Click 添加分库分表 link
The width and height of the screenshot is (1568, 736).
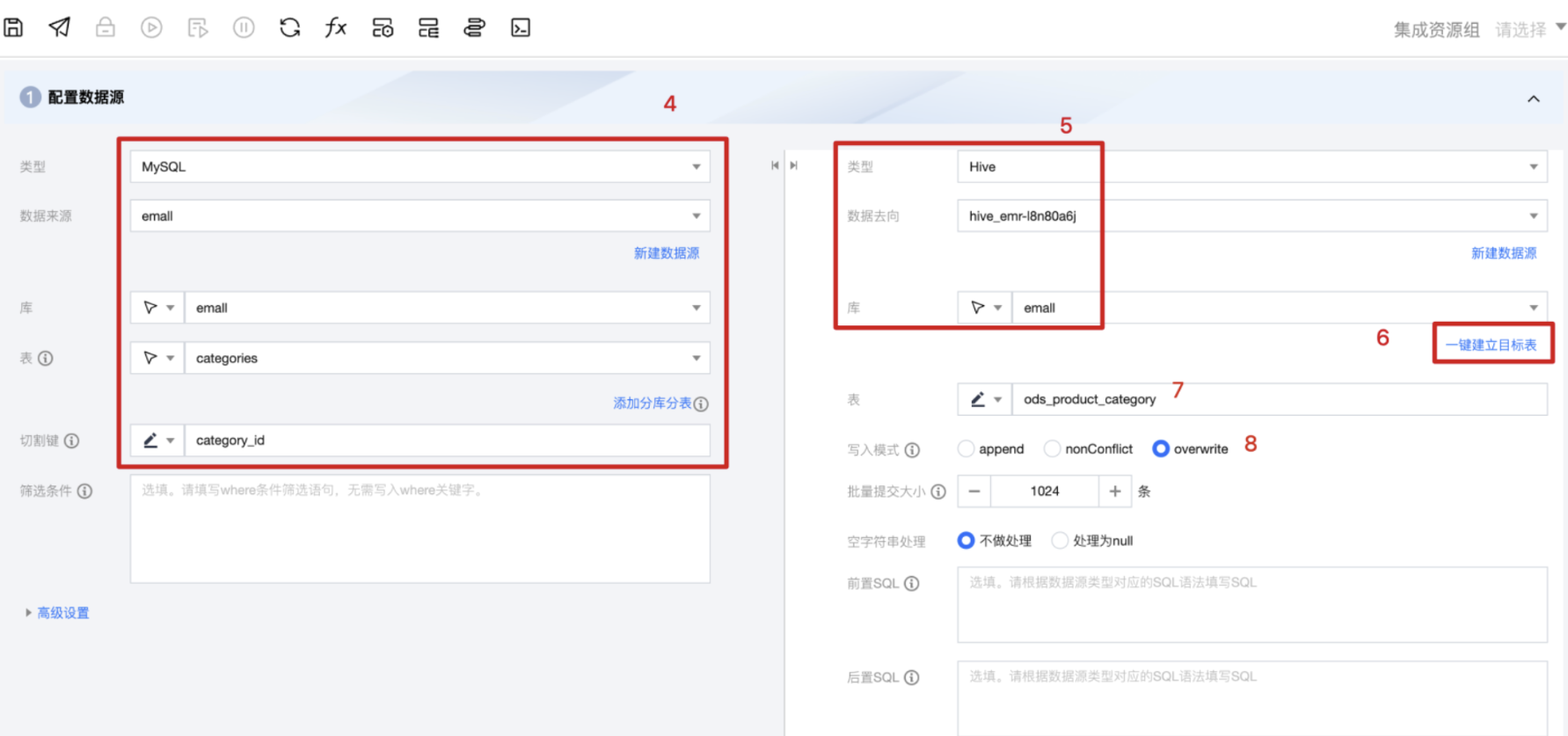(653, 404)
